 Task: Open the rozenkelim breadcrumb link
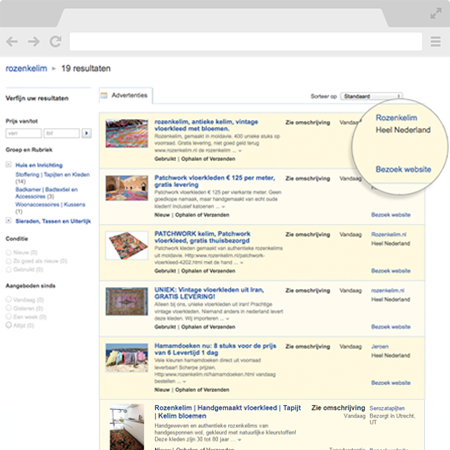26,68
